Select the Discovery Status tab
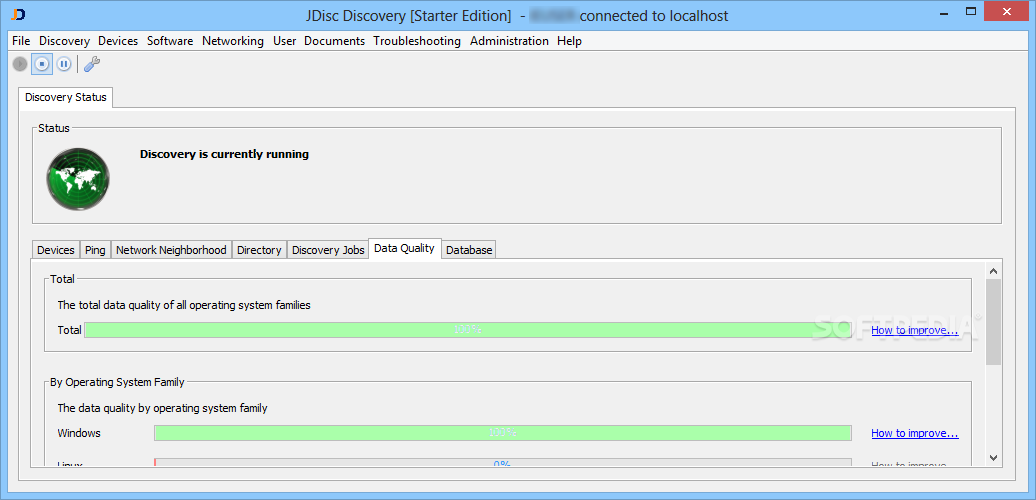 point(65,97)
